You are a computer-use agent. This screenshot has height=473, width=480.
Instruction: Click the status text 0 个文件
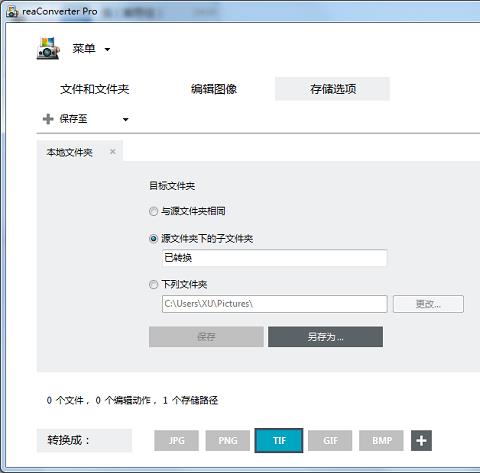tap(65, 400)
